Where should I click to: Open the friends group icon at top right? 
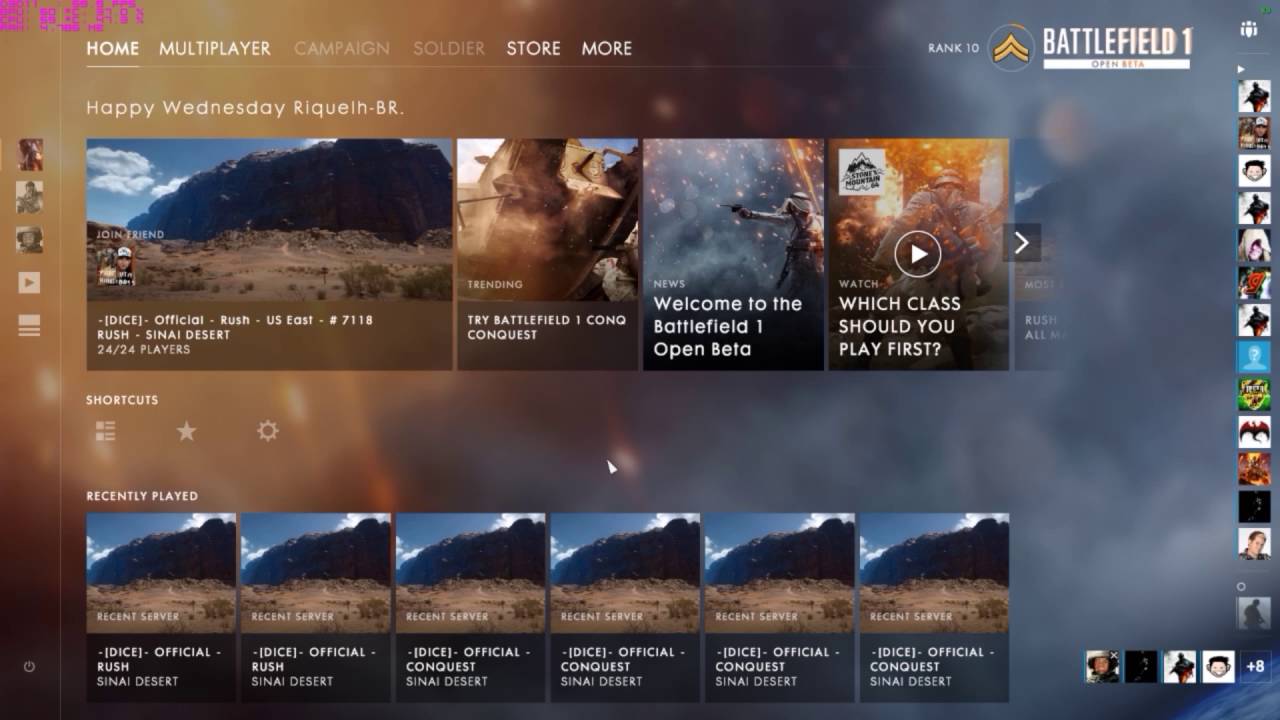1250,29
